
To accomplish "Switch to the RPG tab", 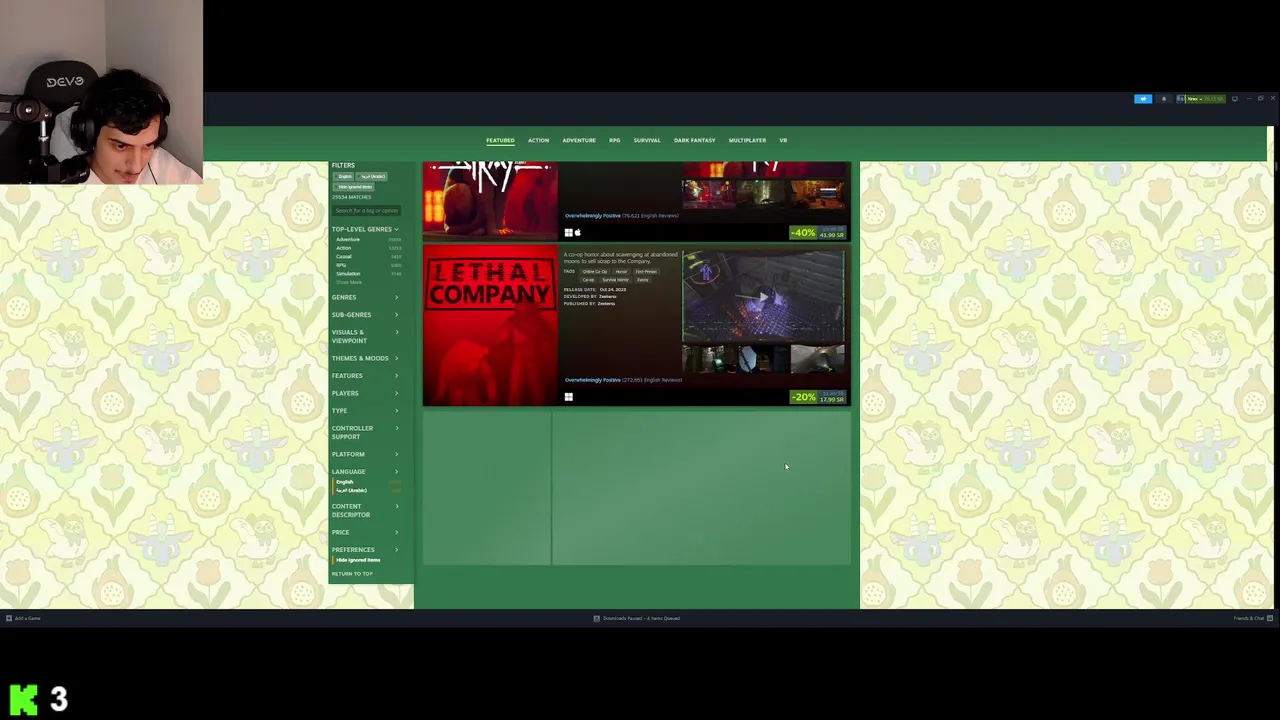I will 615,140.
